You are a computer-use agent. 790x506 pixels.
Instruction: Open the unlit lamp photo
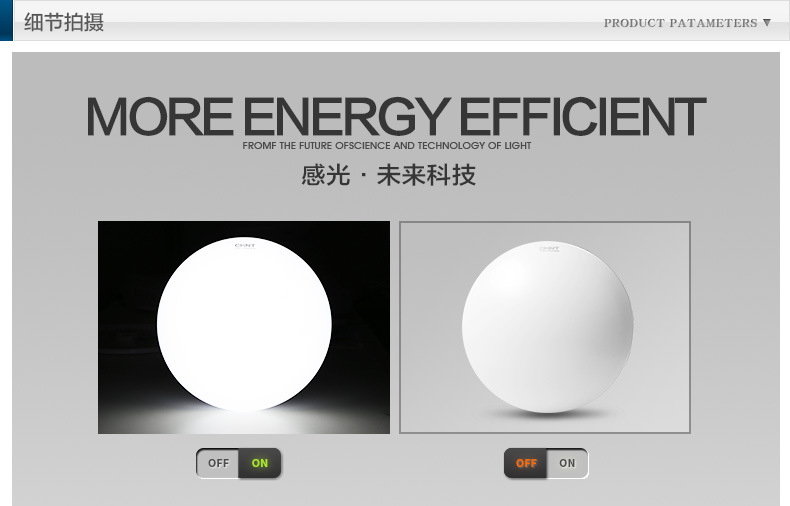pos(545,327)
